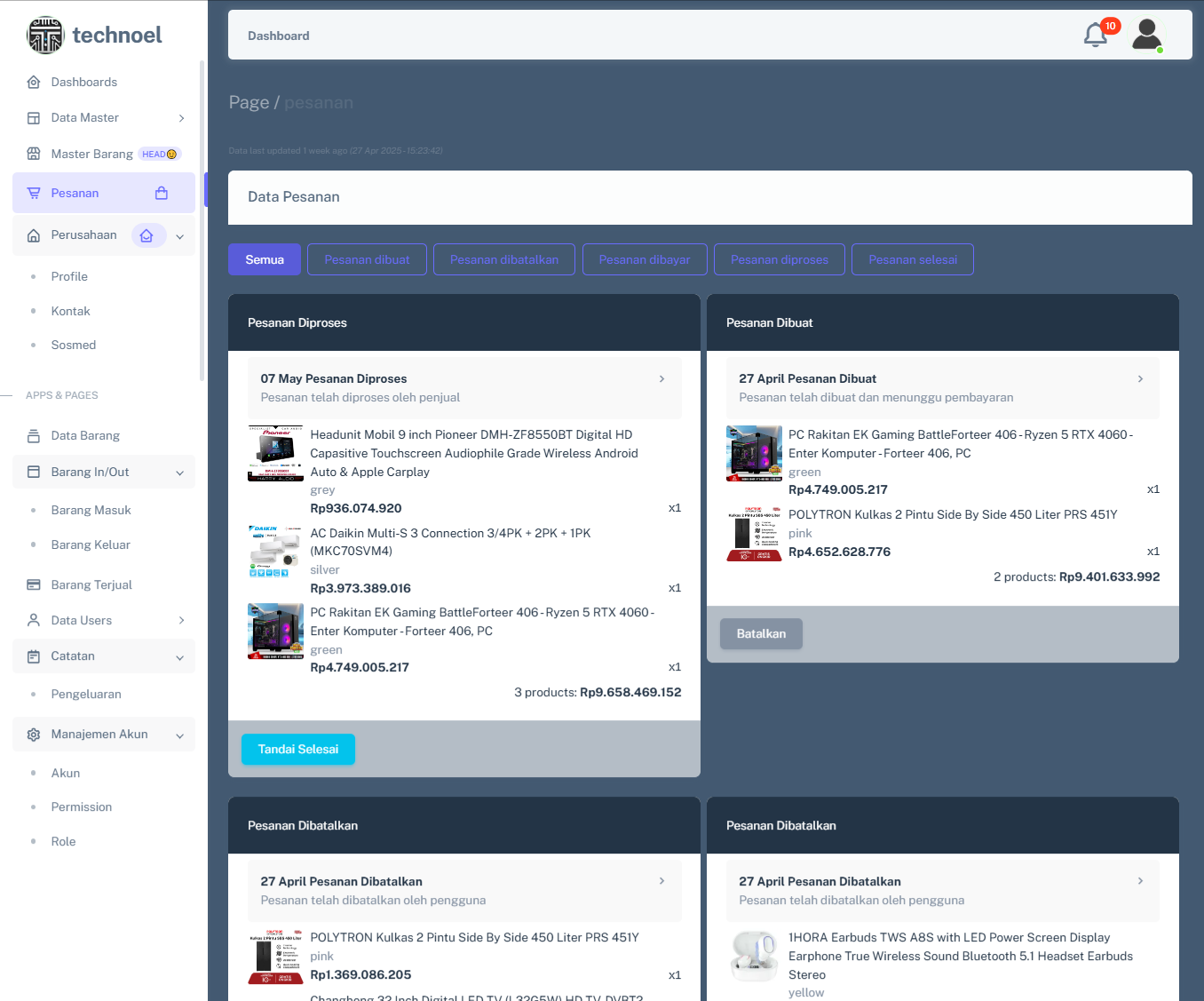Click the shopping bag icon beside Pesanan
Viewport: 1204px width, 1001px height.
(162, 193)
